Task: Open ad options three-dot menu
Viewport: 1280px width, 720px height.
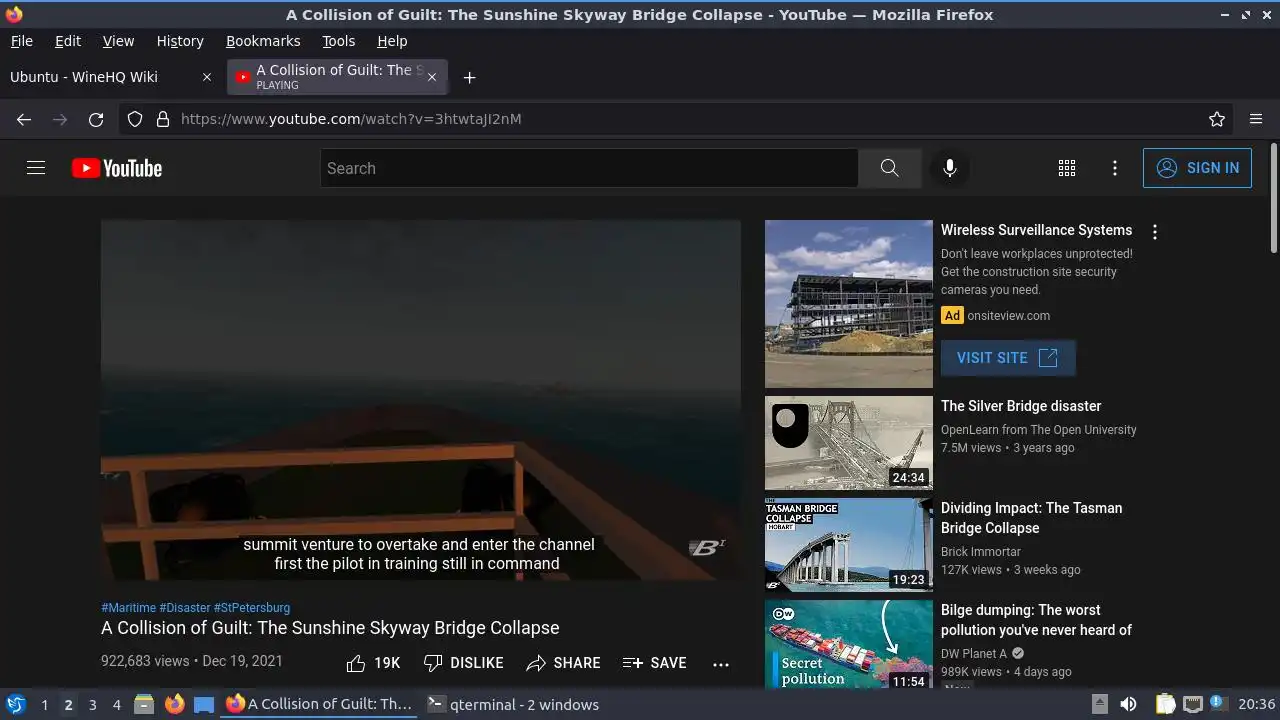Action: [1155, 232]
